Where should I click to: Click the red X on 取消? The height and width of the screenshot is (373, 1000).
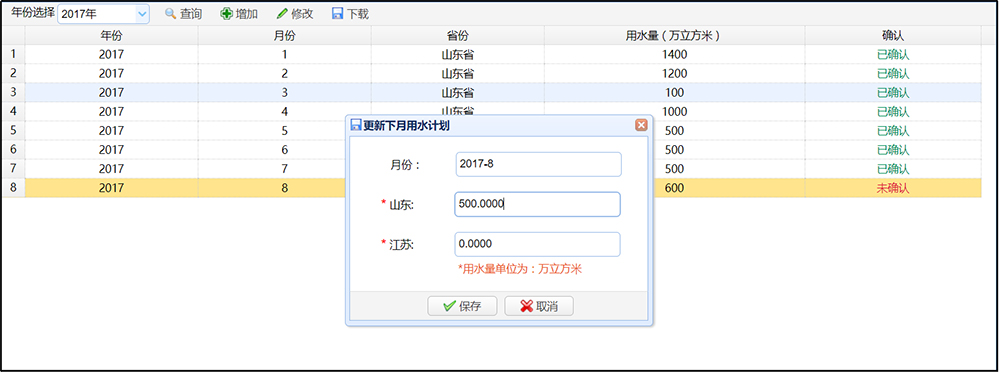tap(526, 306)
